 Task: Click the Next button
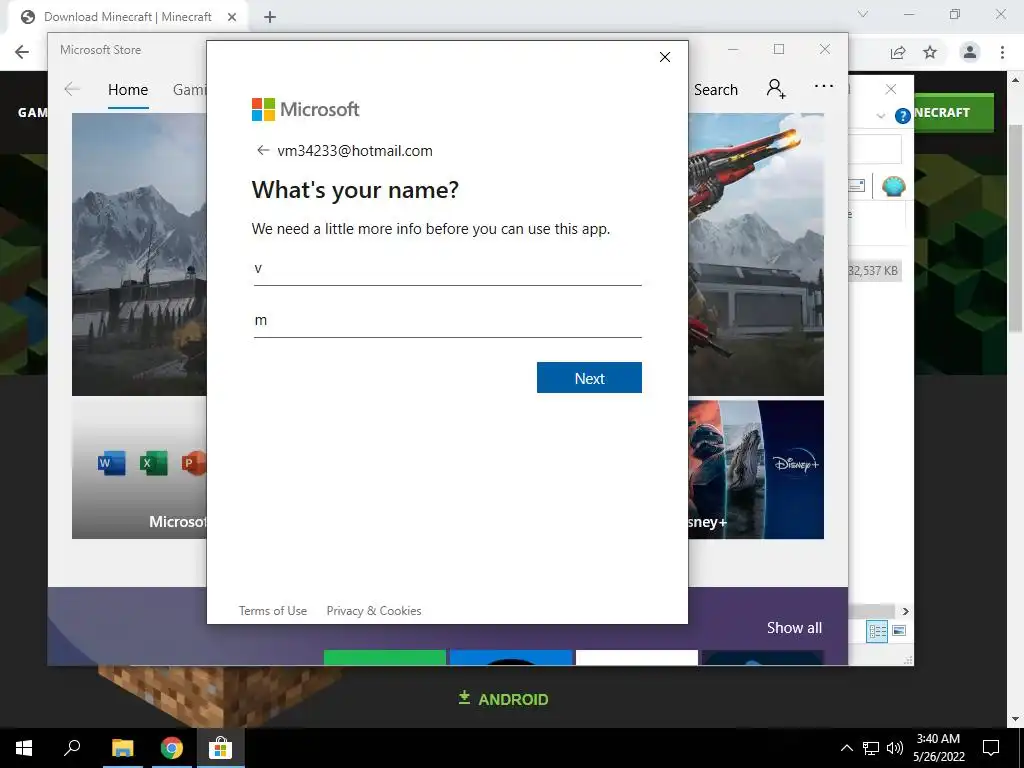pos(589,377)
